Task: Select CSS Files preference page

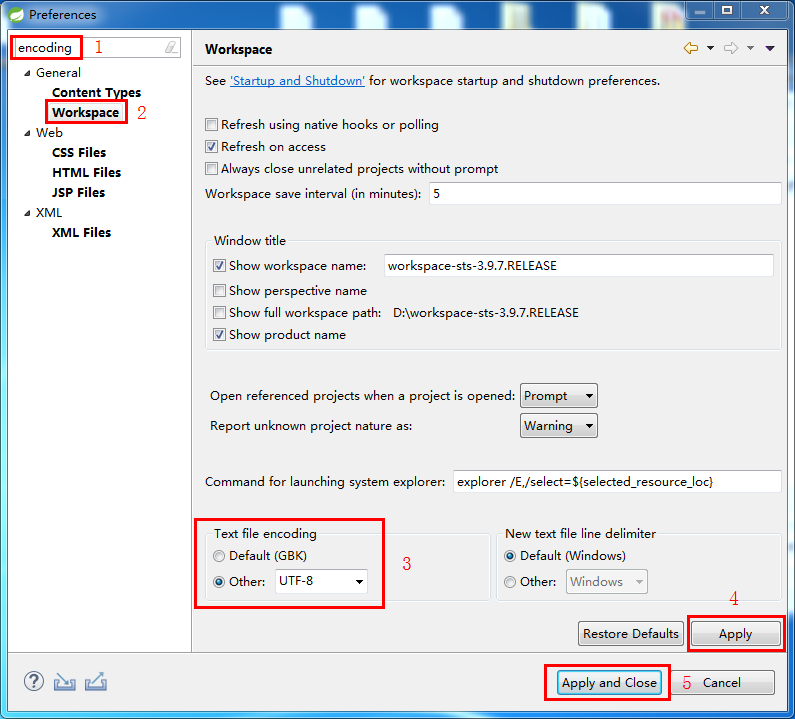Action: pos(79,153)
